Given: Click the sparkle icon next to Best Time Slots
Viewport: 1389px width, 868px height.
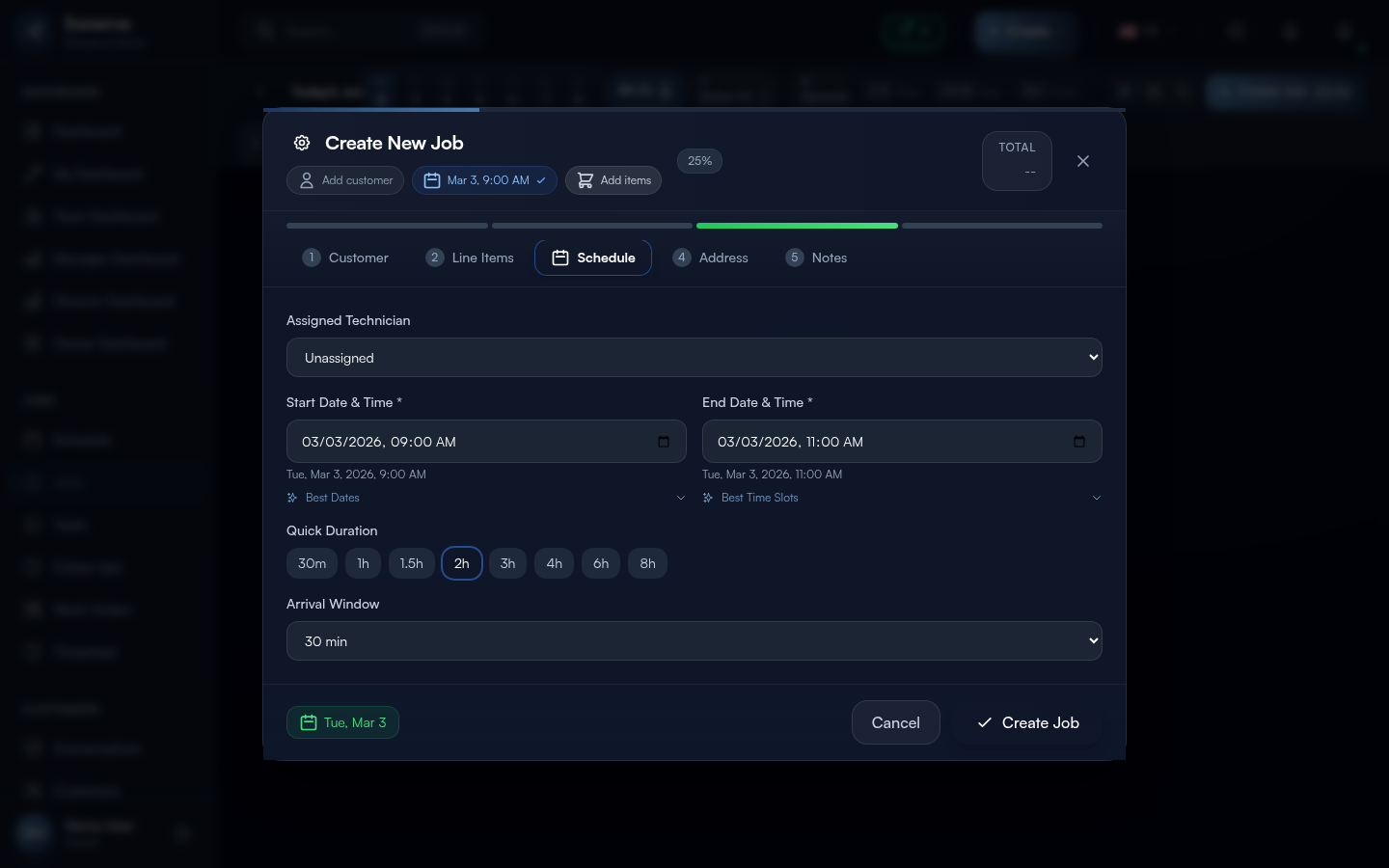Looking at the screenshot, I should (708, 498).
